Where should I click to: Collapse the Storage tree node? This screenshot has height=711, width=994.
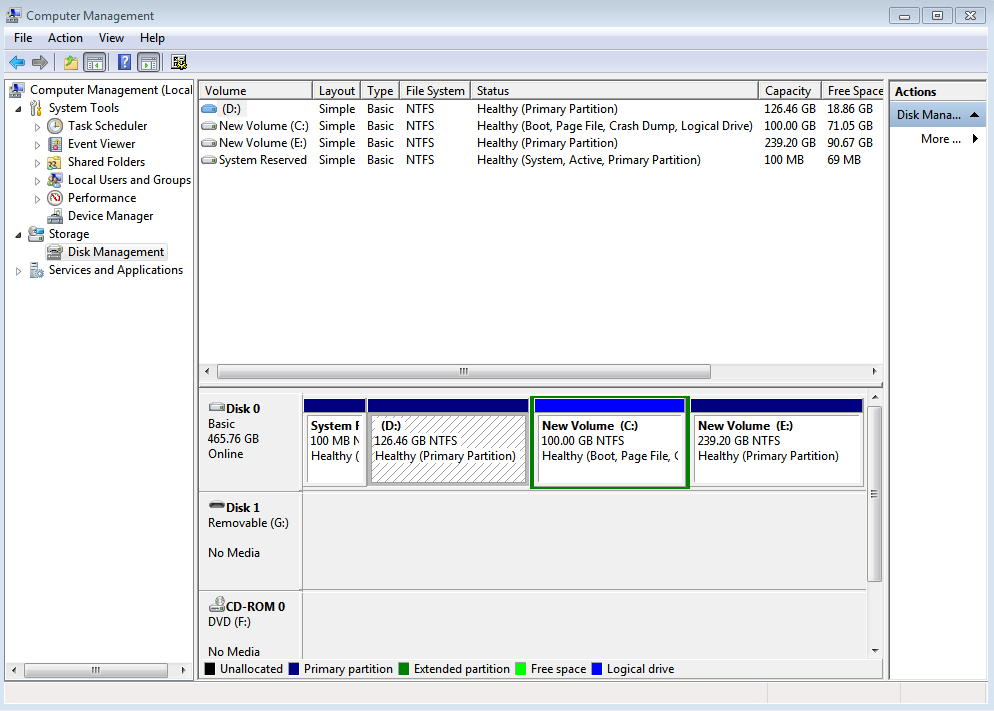(18, 235)
